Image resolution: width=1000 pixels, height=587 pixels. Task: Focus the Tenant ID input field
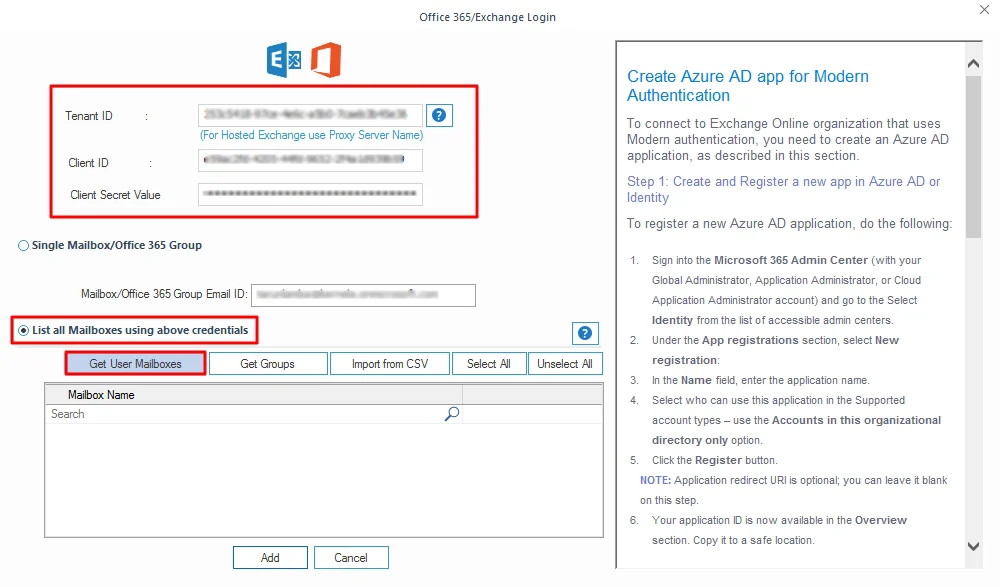point(310,115)
